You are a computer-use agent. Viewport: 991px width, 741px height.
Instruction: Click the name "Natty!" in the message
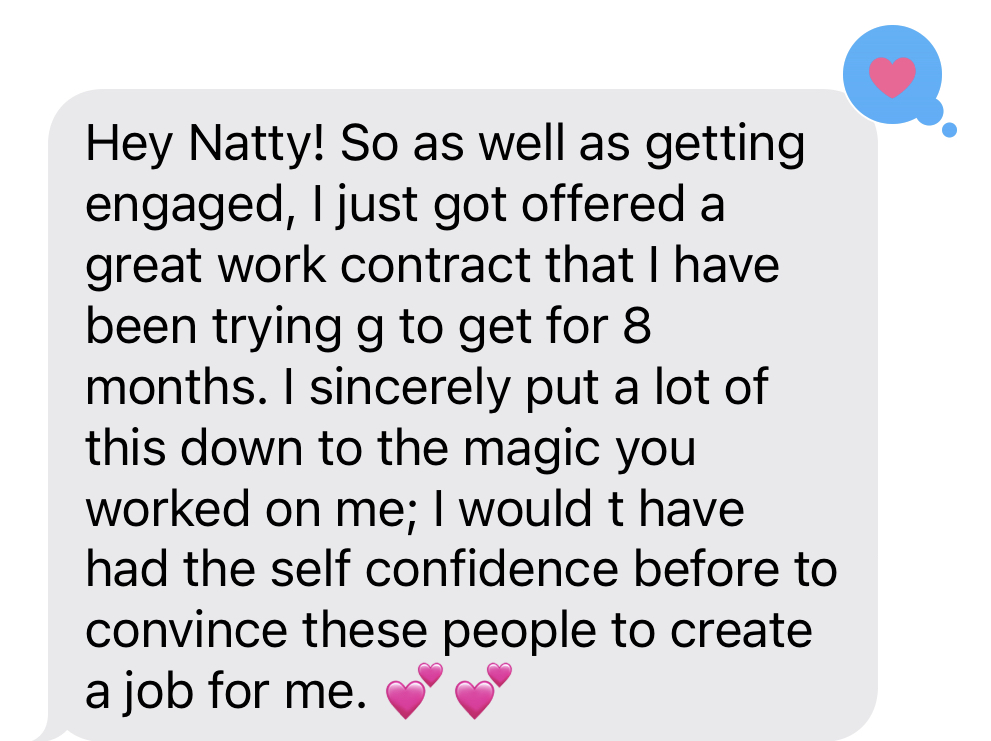click(x=257, y=144)
